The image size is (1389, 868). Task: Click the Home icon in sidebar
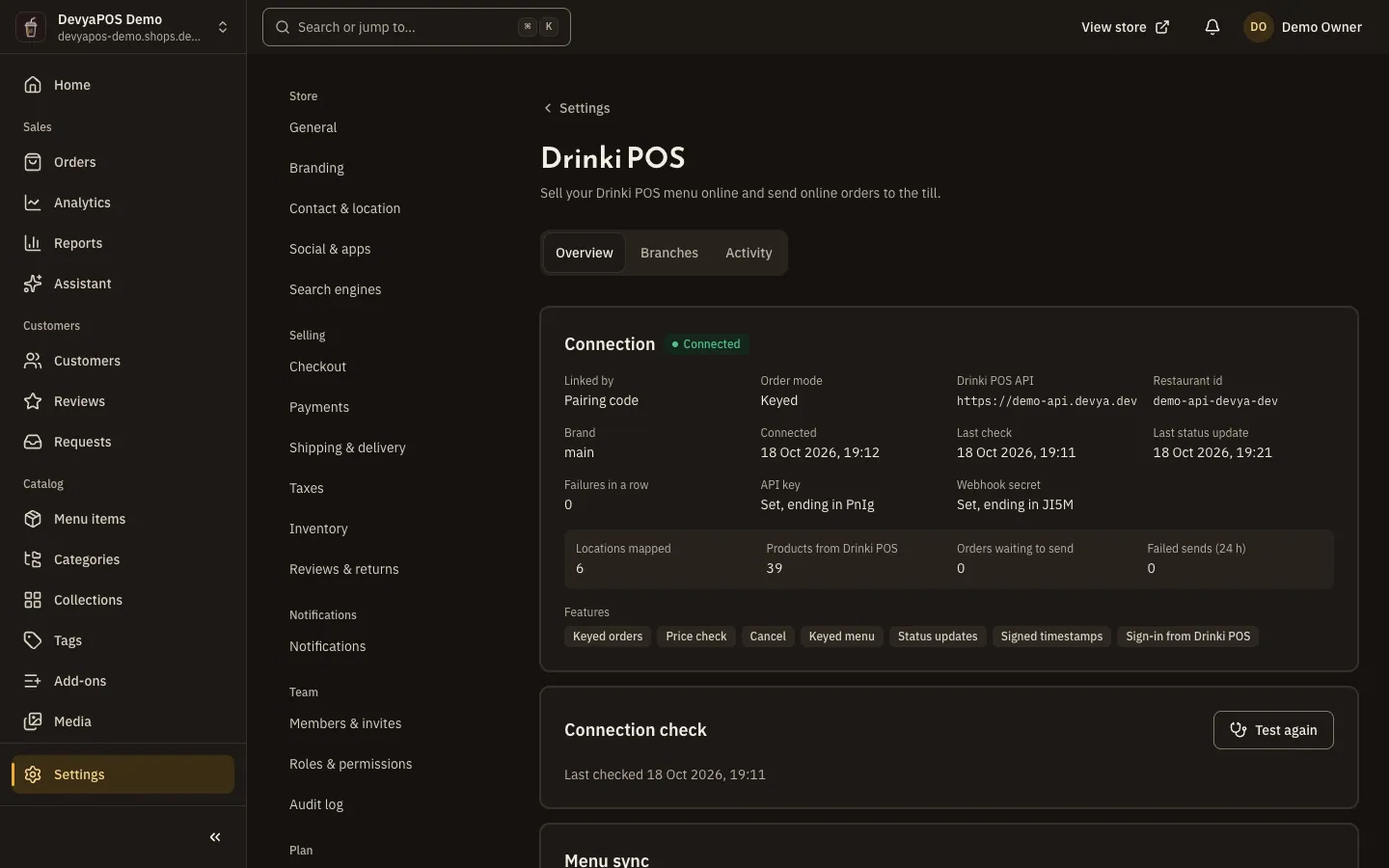tap(33, 85)
